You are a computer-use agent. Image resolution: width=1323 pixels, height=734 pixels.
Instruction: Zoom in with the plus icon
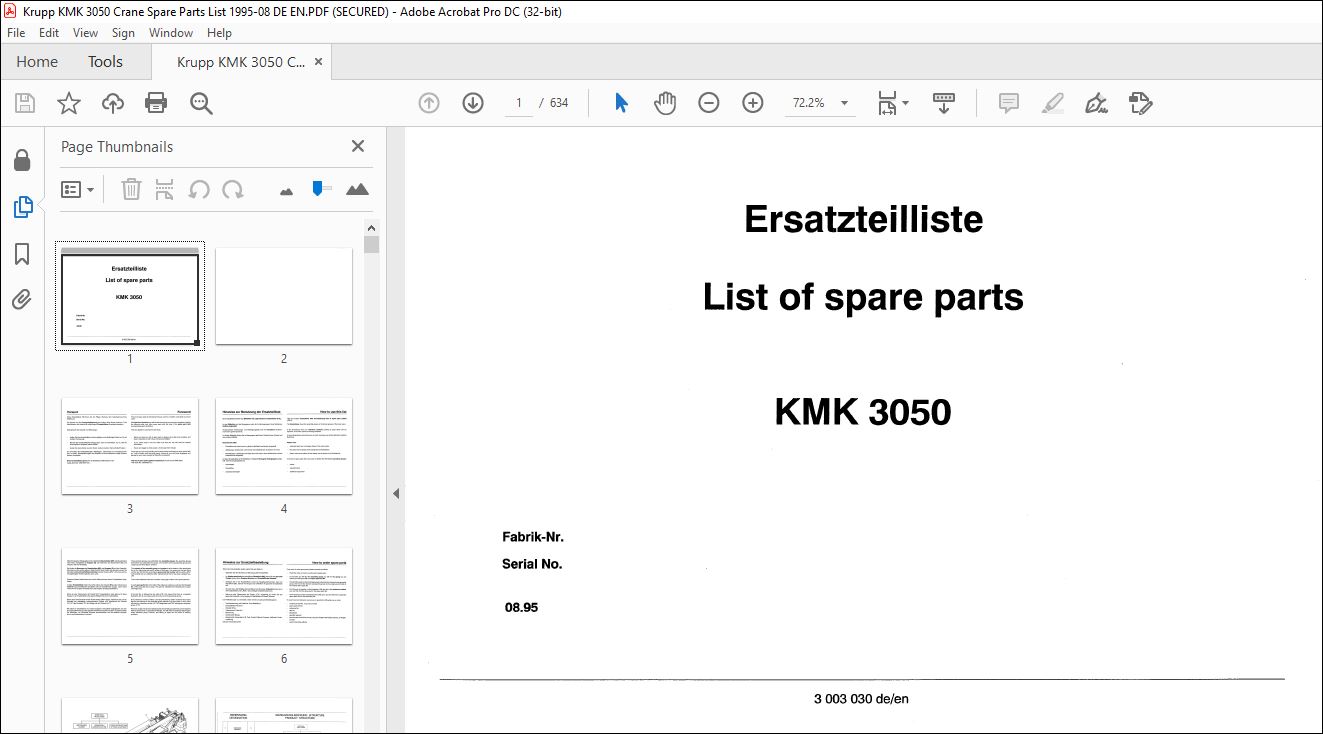753,103
